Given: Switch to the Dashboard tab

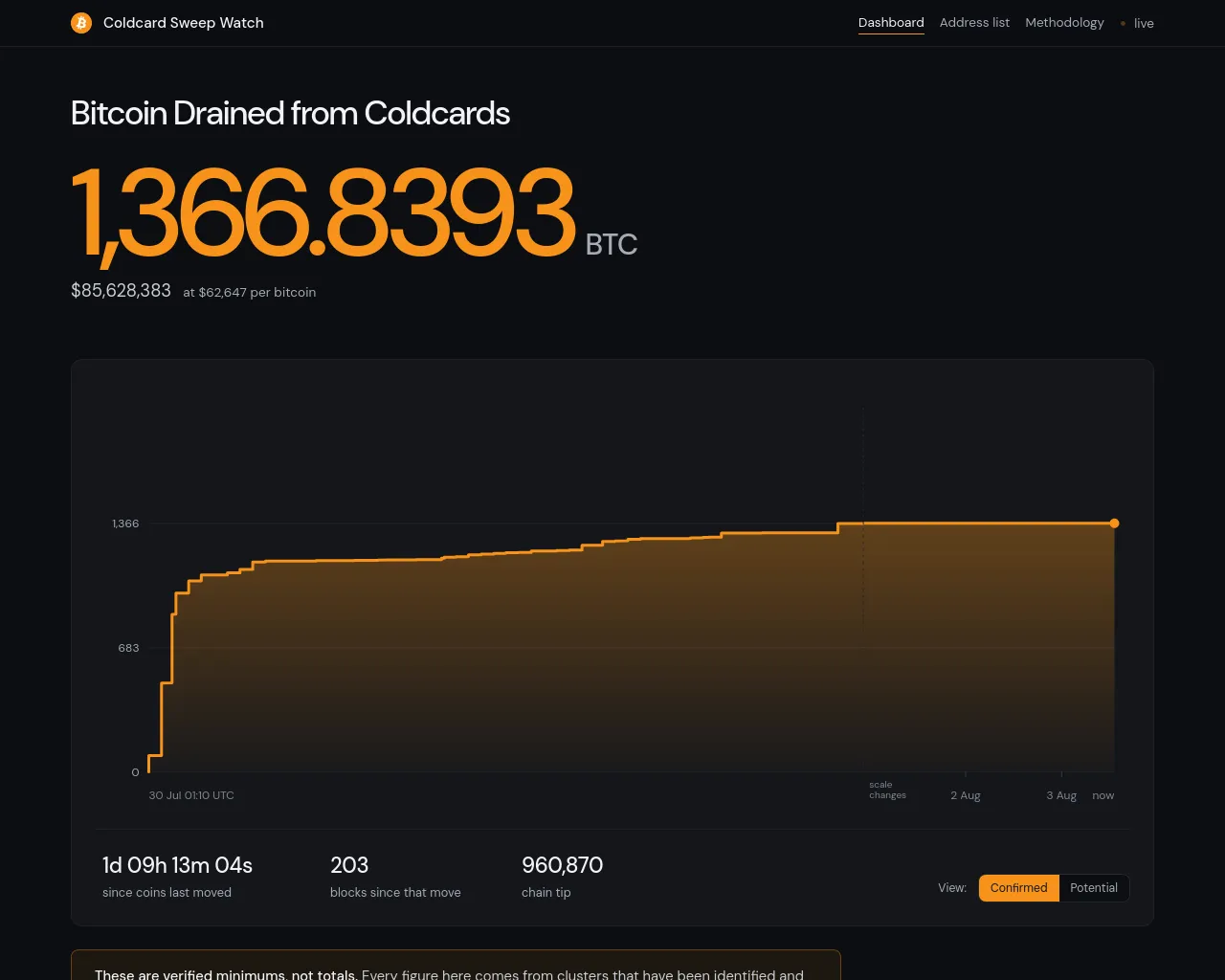Looking at the screenshot, I should point(891,23).
